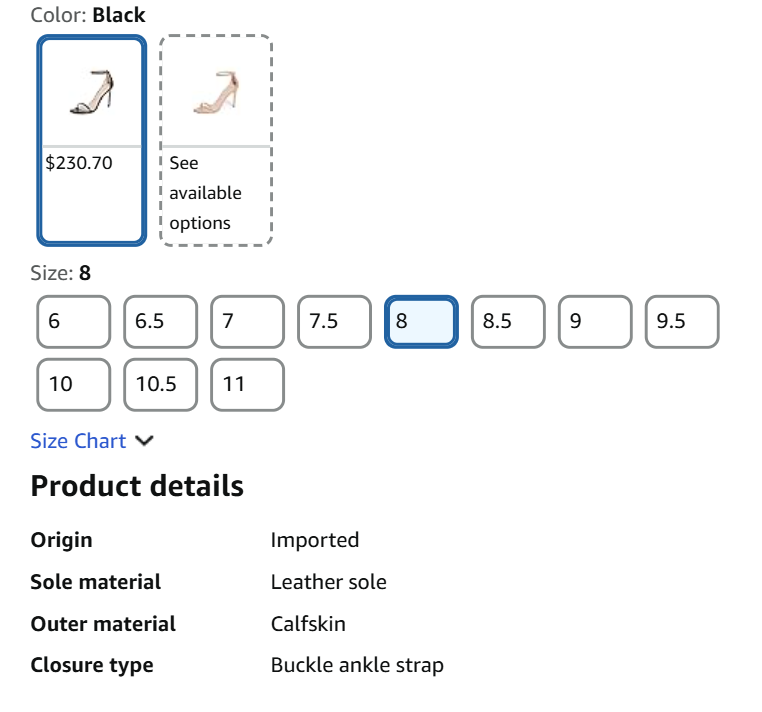Switch to size 8.5

(508, 322)
